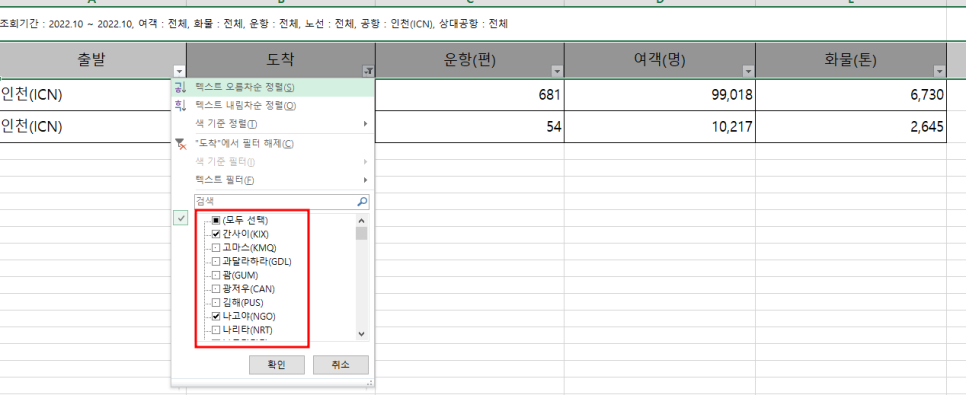Click filter list scrollbar down arrow

(362, 333)
